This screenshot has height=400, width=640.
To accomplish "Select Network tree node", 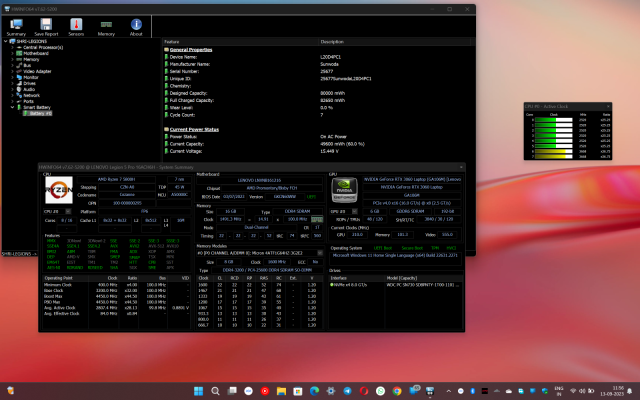I will pos(31,95).
